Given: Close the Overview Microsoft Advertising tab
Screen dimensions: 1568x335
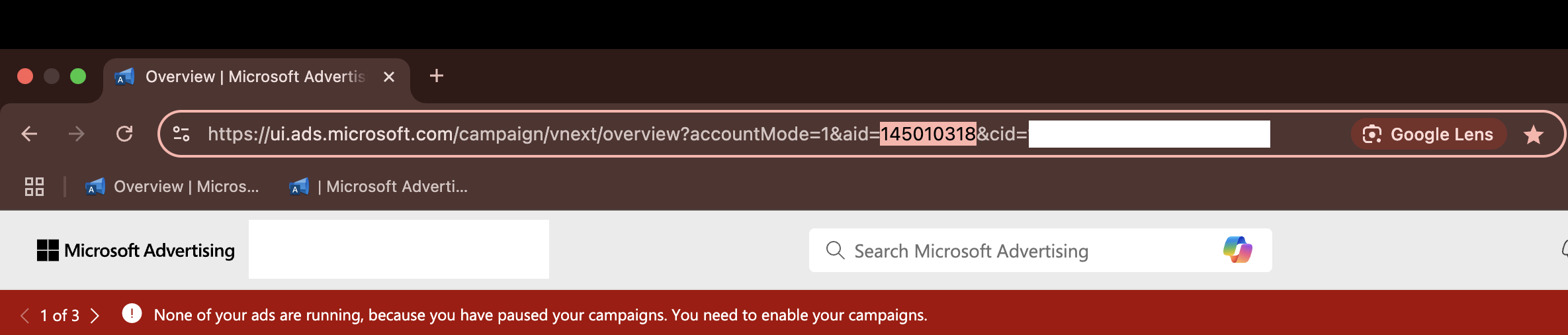Looking at the screenshot, I should (x=389, y=77).
